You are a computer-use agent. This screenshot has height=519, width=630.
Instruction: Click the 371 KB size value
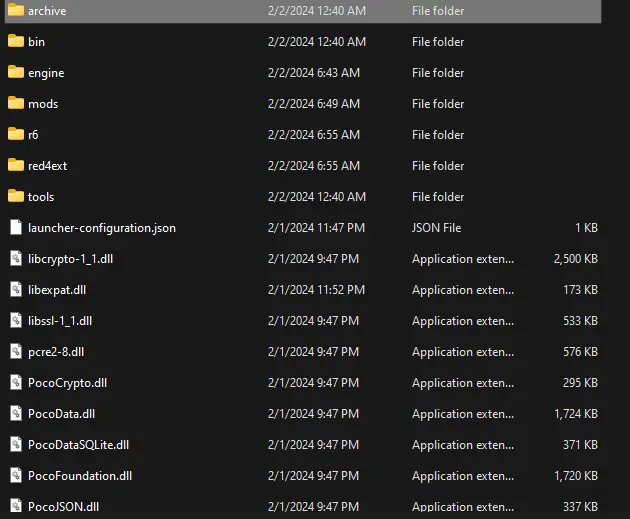(x=580, y=445)
